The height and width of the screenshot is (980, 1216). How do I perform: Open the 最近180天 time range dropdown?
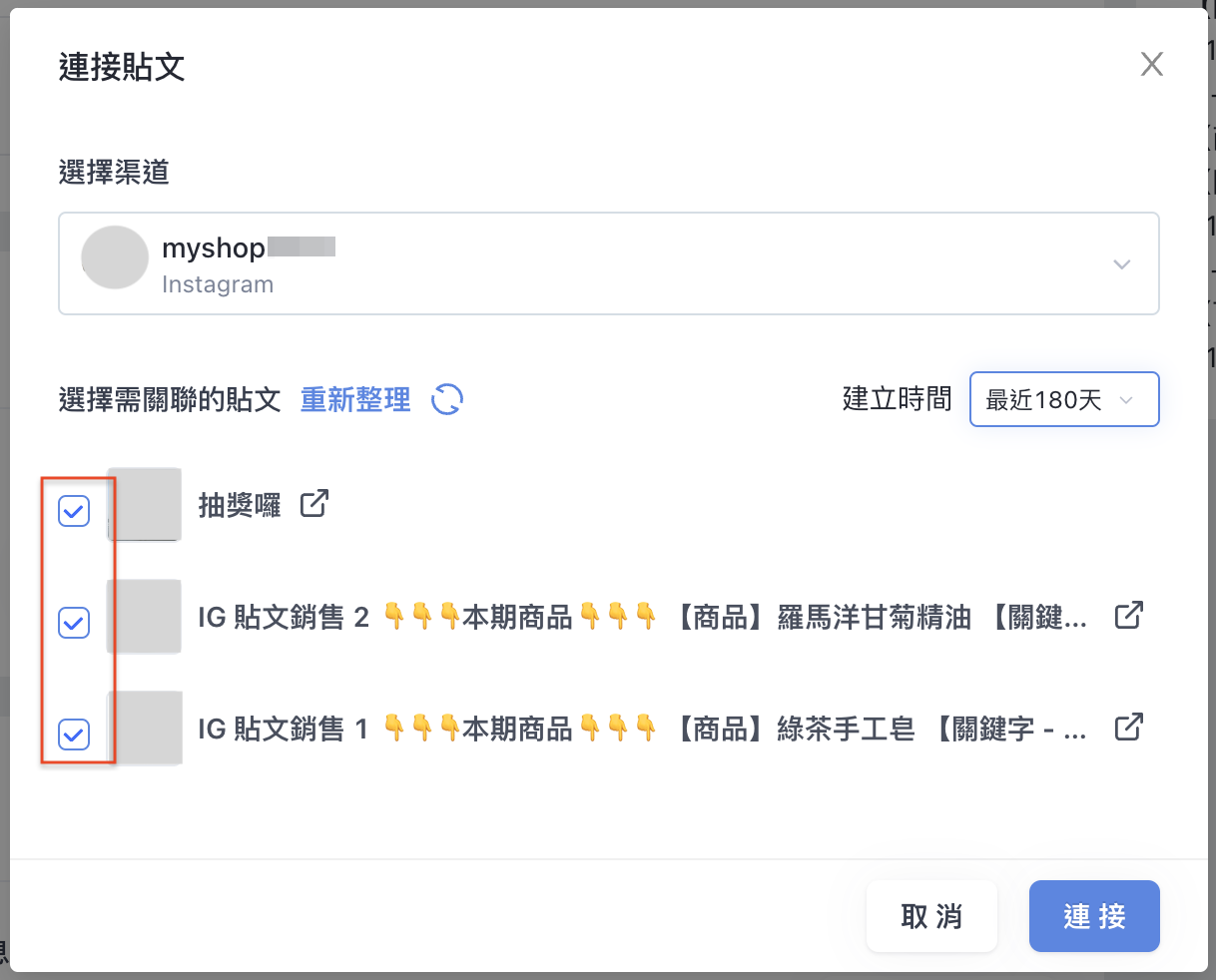point(1064,399)
